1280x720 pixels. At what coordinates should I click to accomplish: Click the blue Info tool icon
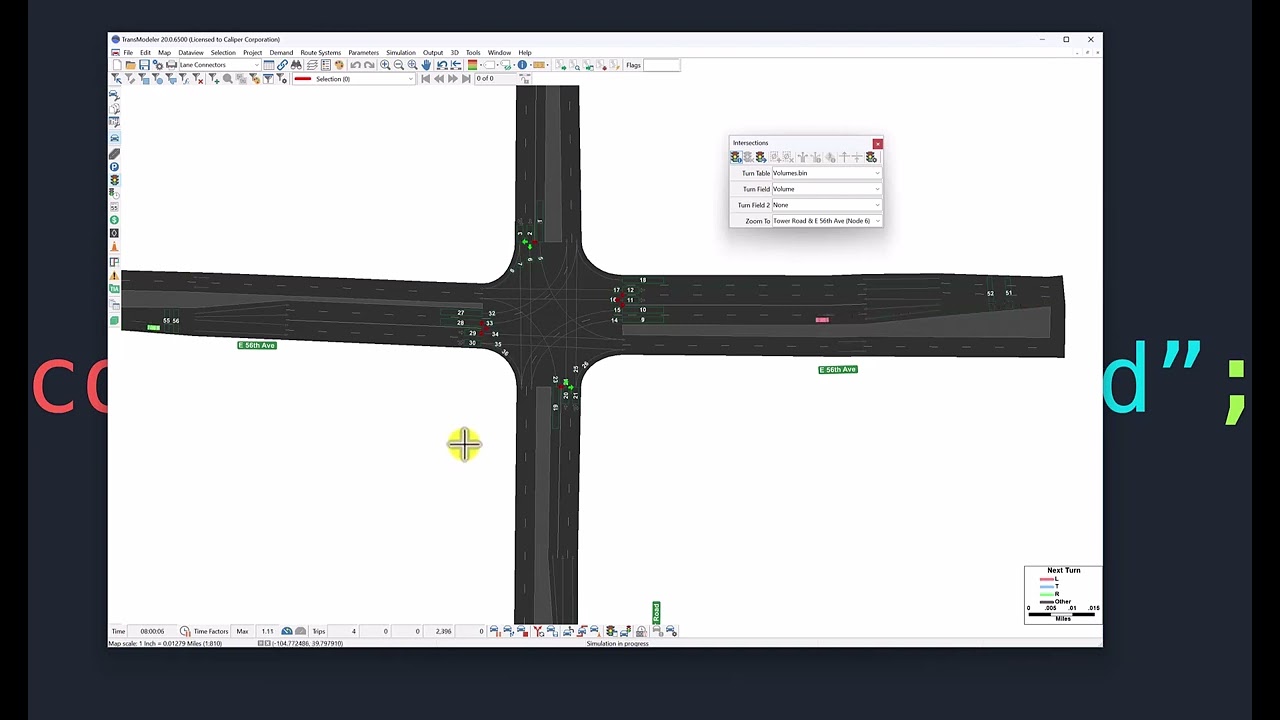[522, 65]
